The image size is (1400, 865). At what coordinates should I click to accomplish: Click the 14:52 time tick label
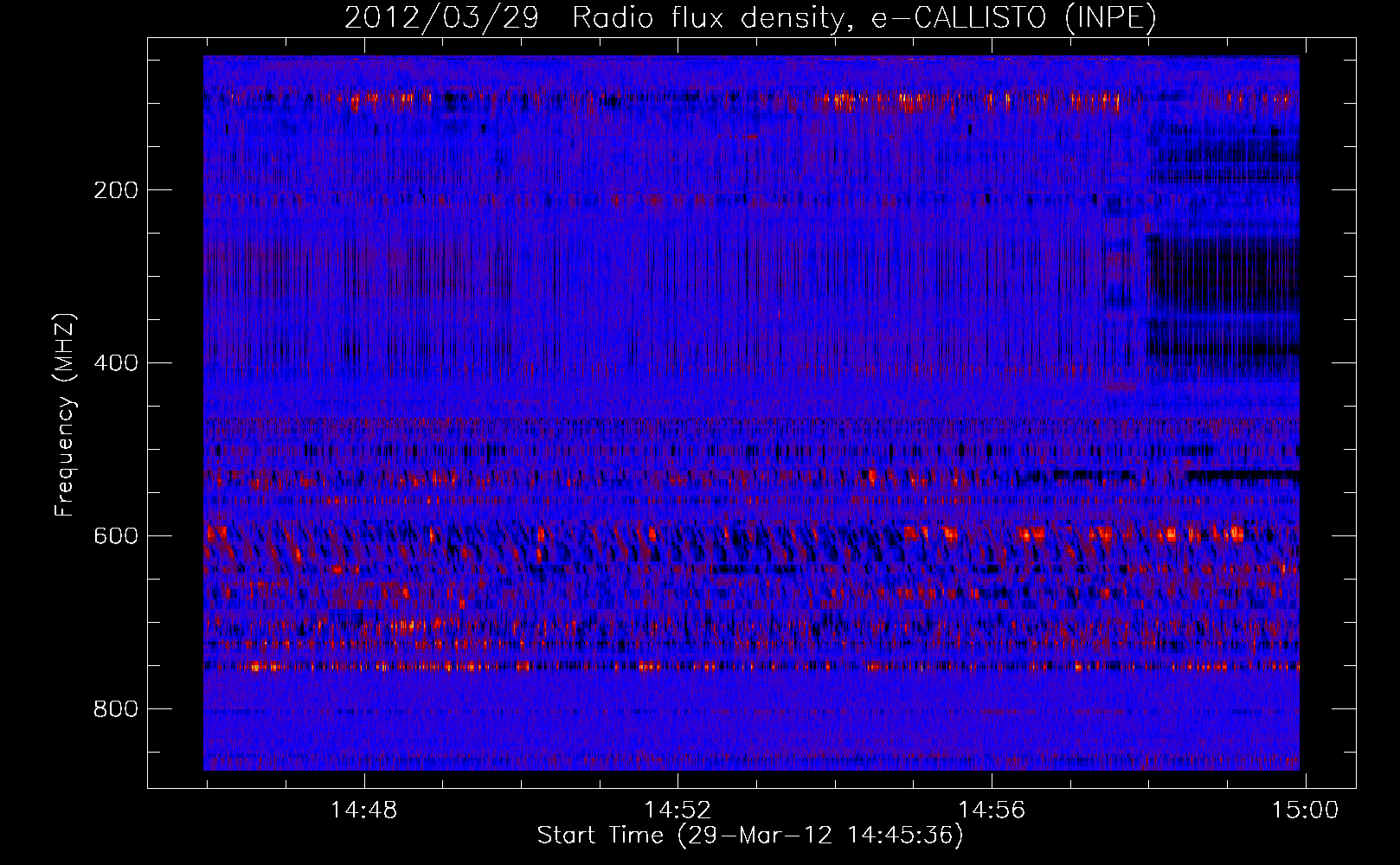click(x=678, y=811)
